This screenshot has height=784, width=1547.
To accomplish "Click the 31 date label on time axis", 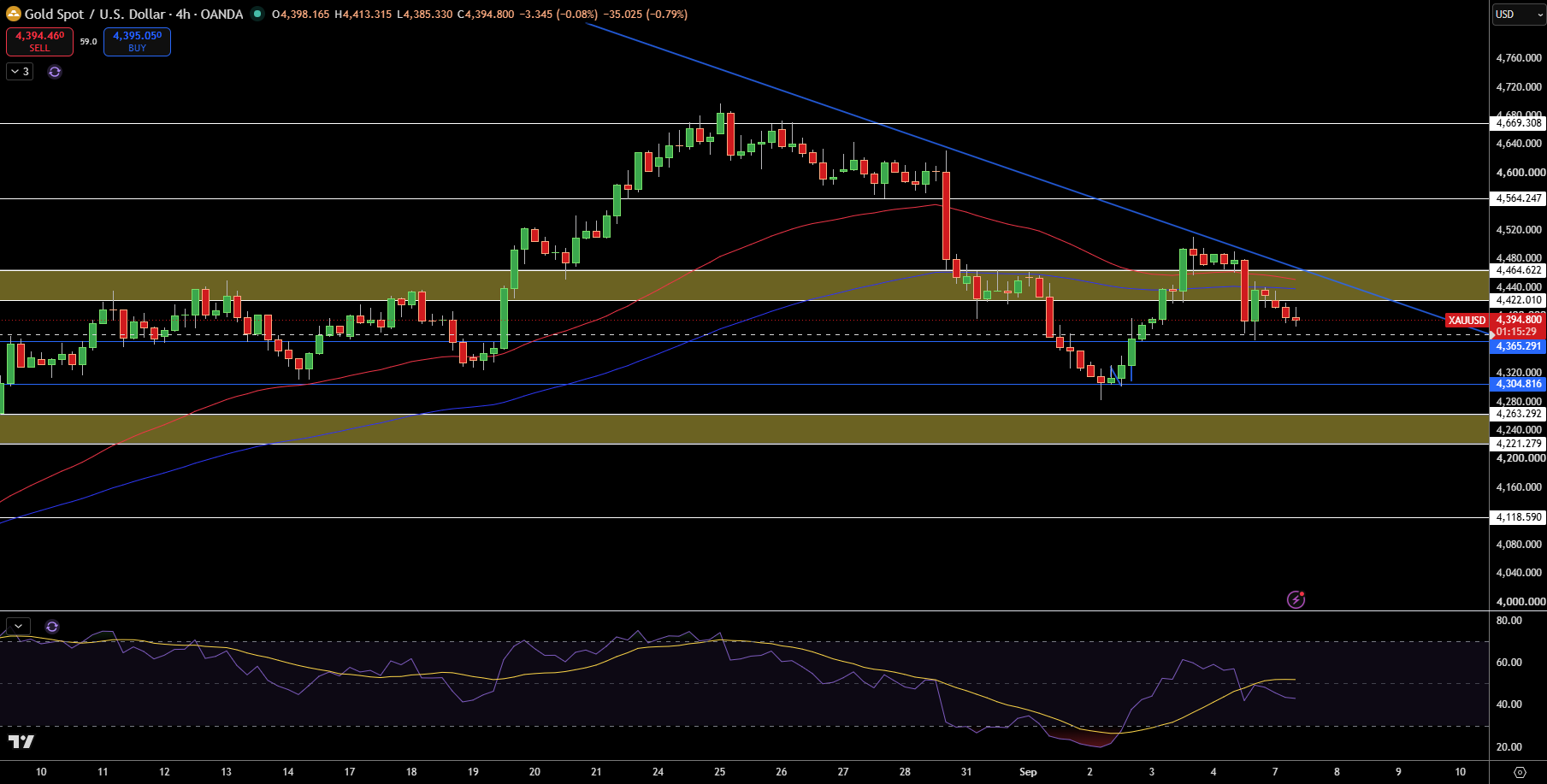I will coord(966,772).
